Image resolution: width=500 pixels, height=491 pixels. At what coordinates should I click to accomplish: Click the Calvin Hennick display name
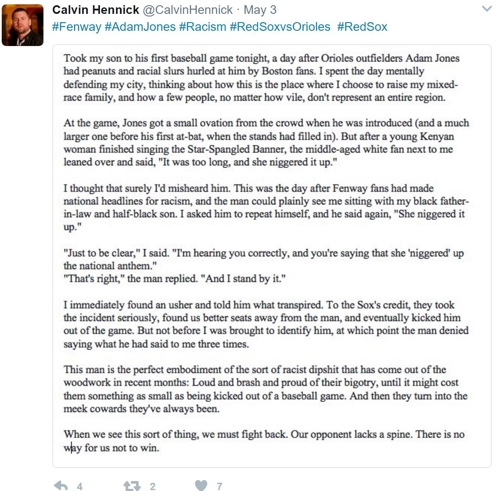point(96,10)
